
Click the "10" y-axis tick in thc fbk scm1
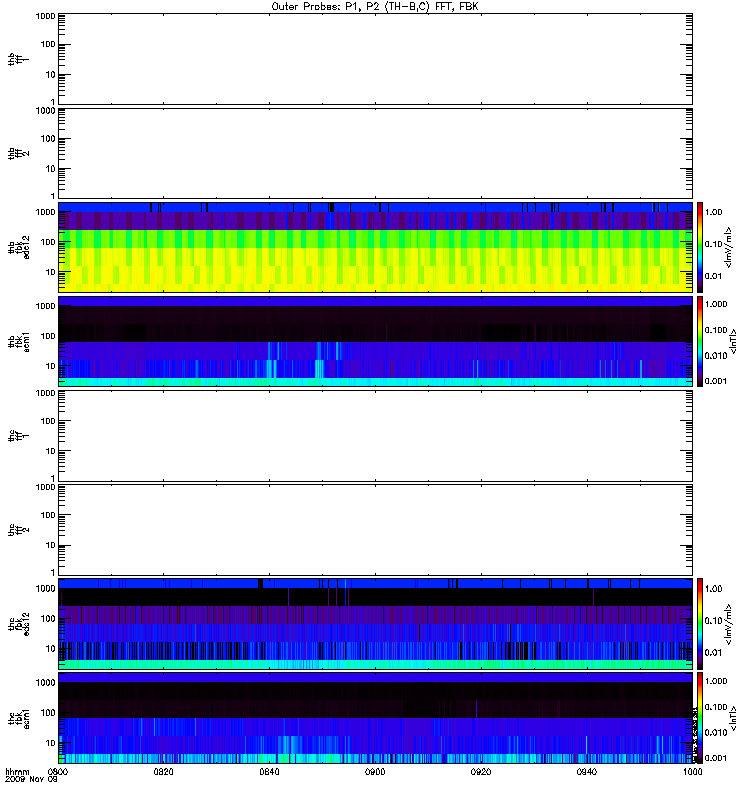(x=51, y=743)
